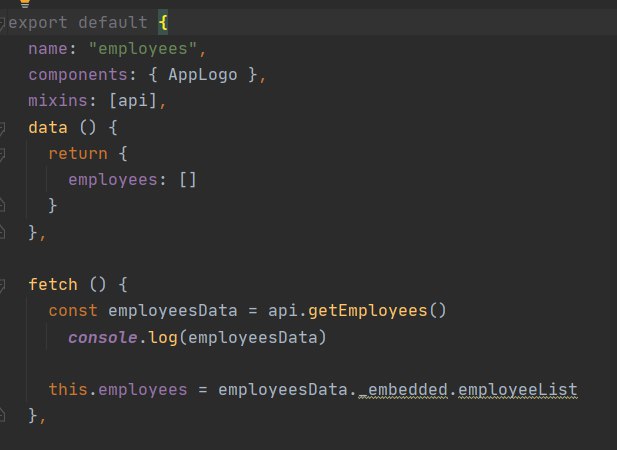Click "employees" after this.

click(143, 390)
